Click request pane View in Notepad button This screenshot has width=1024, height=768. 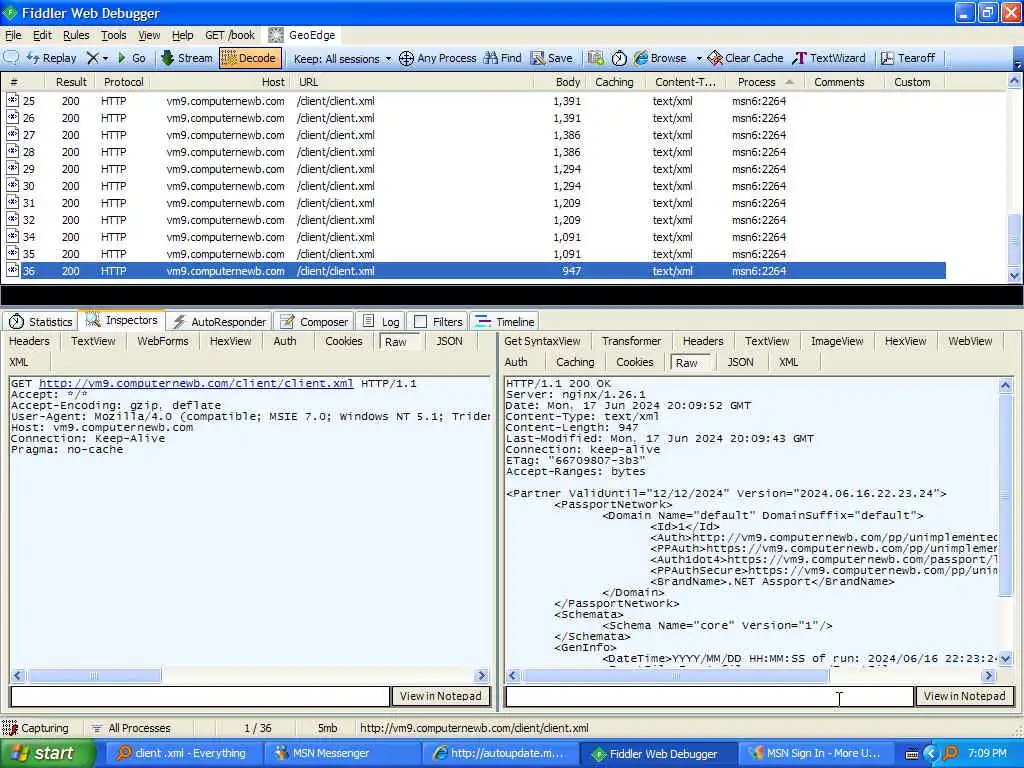tap(441, 696)
